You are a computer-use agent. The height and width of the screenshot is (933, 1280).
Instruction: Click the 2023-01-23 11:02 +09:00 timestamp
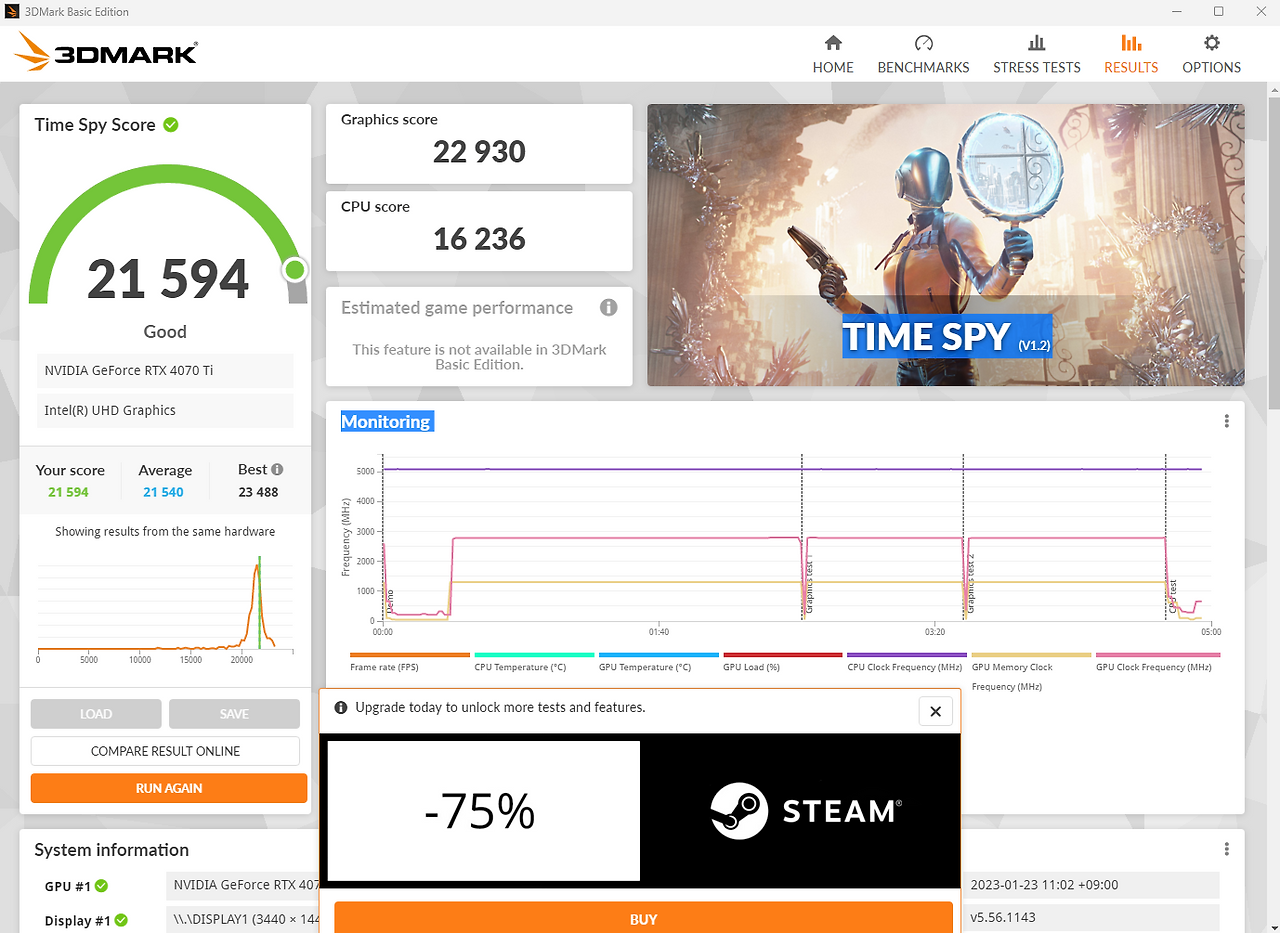1045,885
